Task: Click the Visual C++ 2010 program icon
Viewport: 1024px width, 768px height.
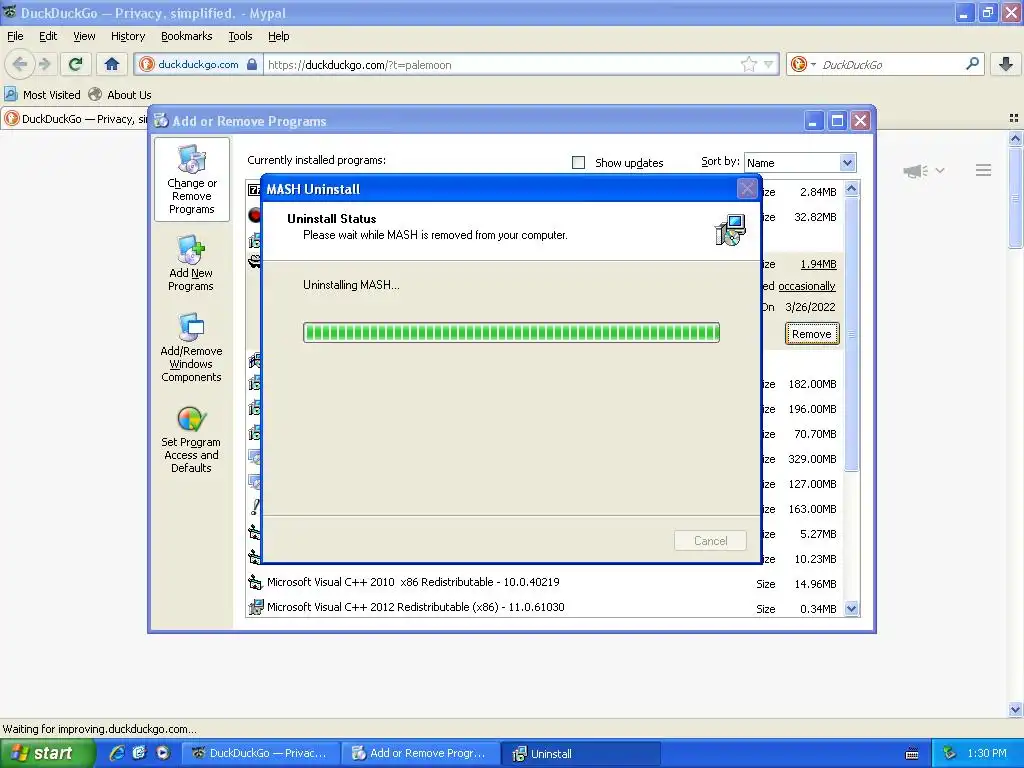Action: (x=255, y=583)
